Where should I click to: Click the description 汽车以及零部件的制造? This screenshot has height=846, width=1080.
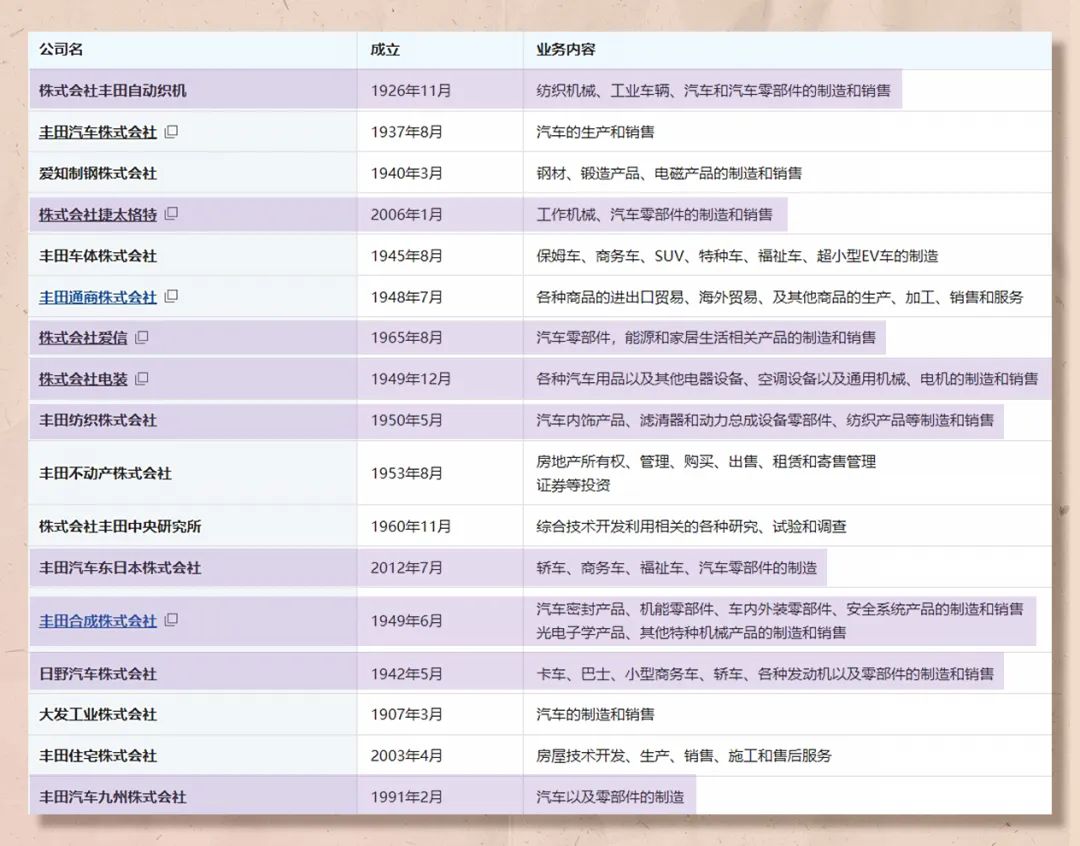tap(610, 797)
